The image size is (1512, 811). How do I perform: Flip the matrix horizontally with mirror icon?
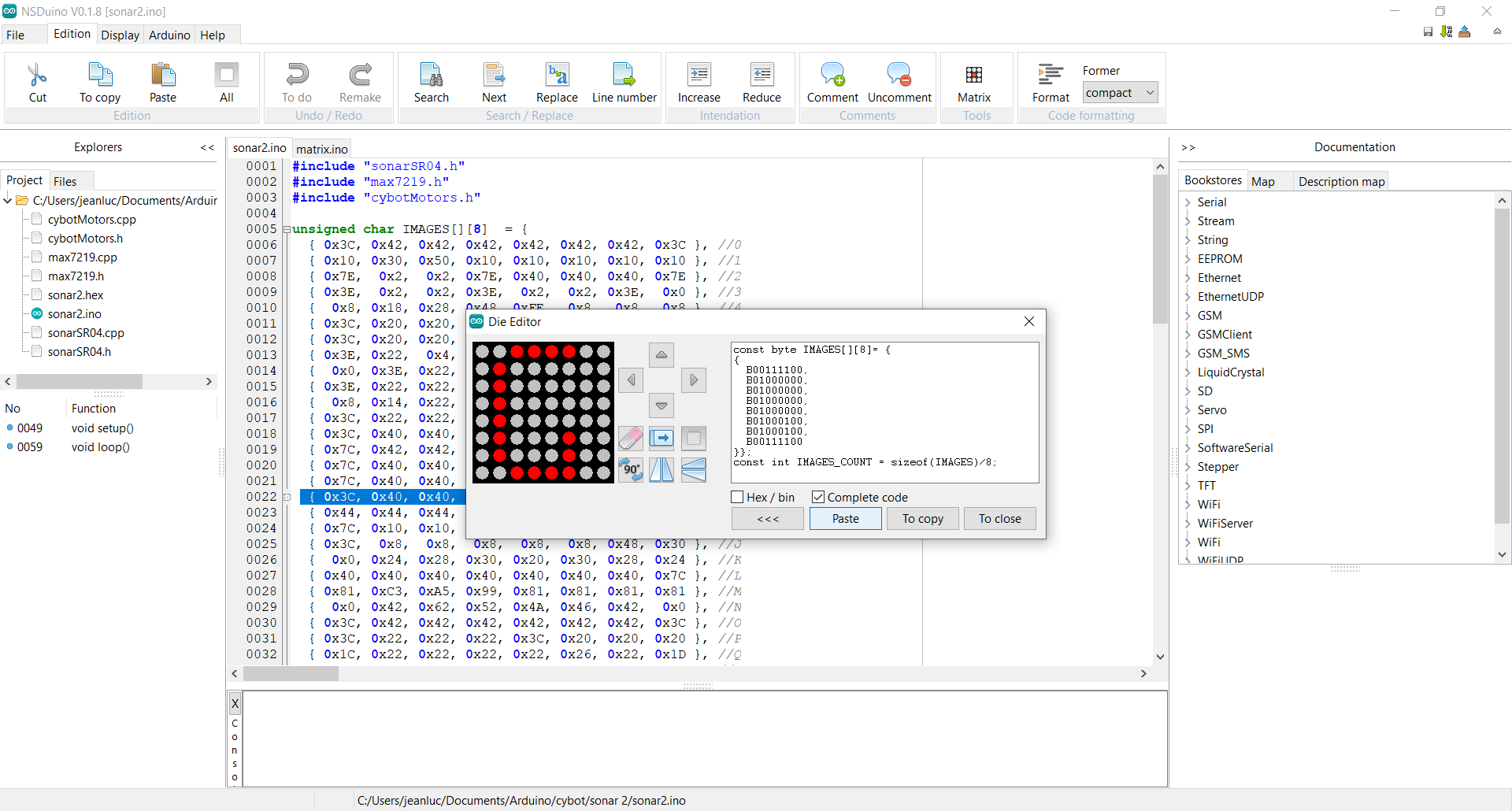click(661, 470)
